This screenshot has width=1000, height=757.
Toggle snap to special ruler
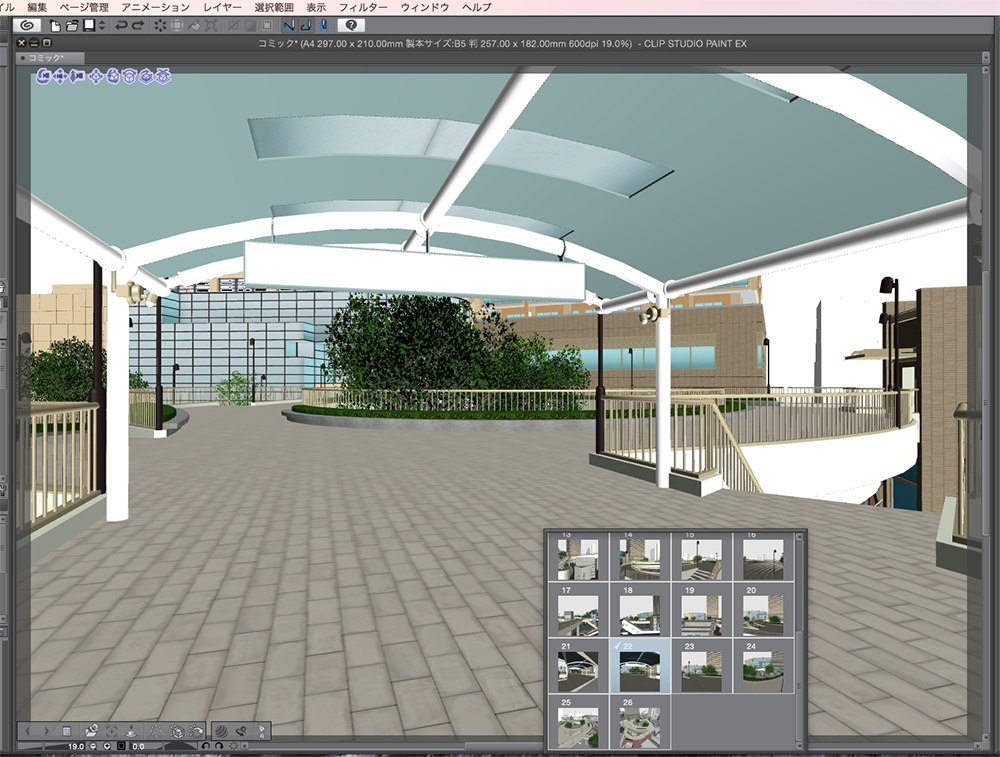click(x=306, y=26)
